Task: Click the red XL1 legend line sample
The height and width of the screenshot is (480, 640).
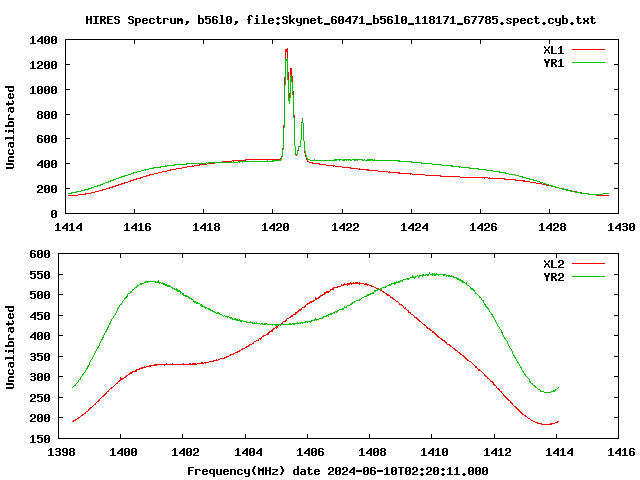Action: click(588, 50)
